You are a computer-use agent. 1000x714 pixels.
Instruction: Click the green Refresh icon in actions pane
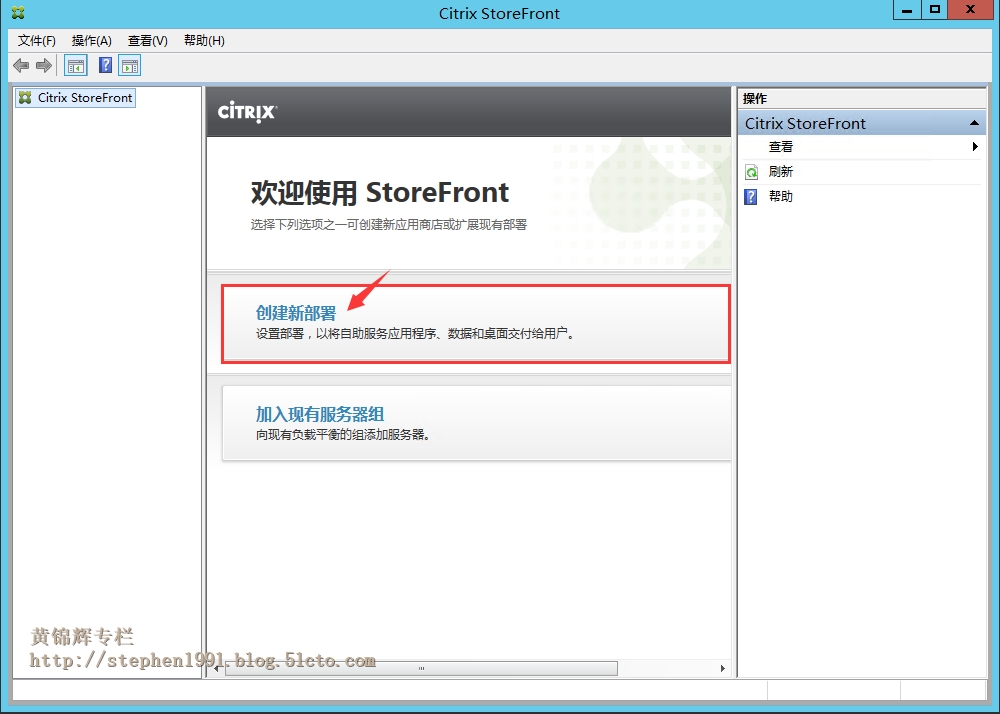pos(752,171)
